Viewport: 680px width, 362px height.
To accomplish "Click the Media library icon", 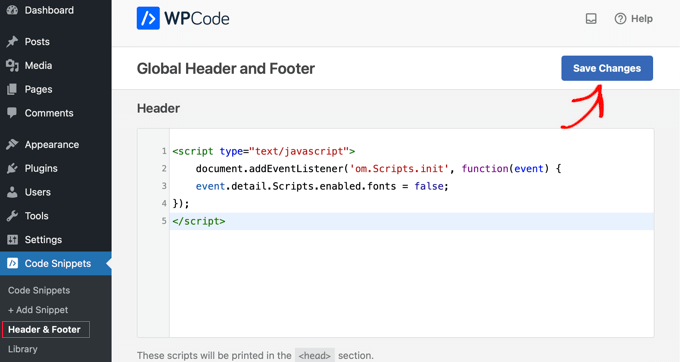I will 12,65.
